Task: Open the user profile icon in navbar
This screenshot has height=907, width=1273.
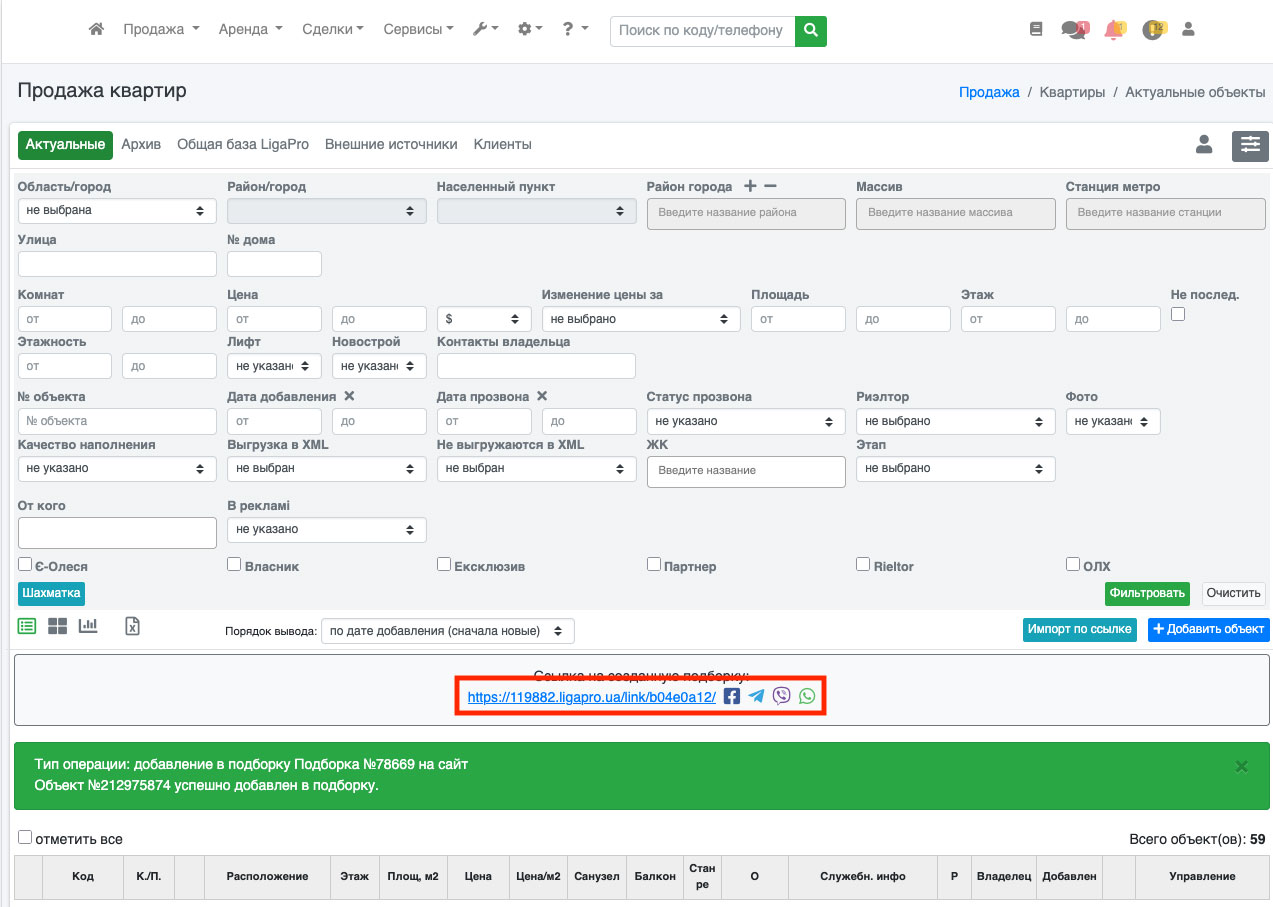Action: 1188,30
